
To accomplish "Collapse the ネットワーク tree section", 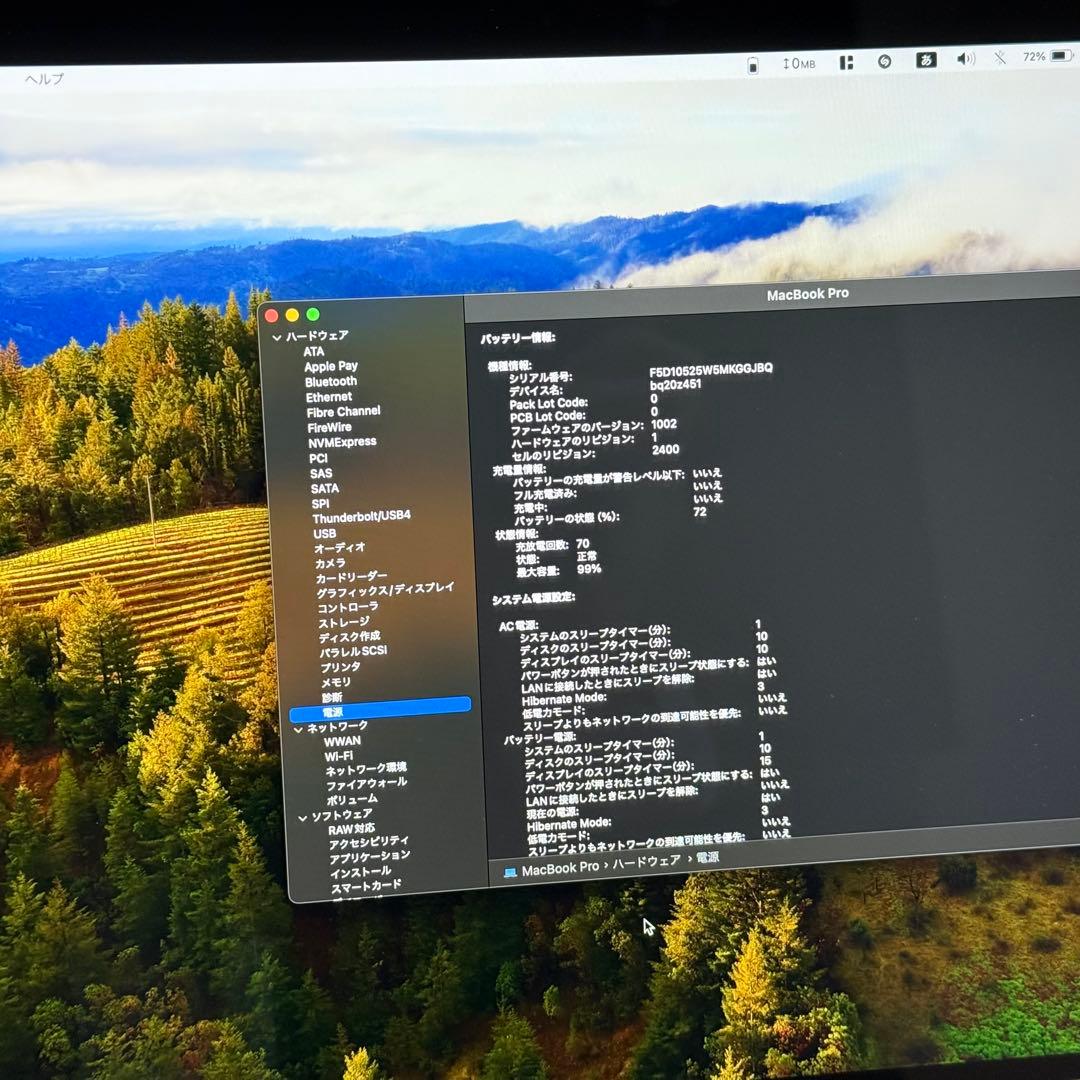I will click(x=298, y=729).
